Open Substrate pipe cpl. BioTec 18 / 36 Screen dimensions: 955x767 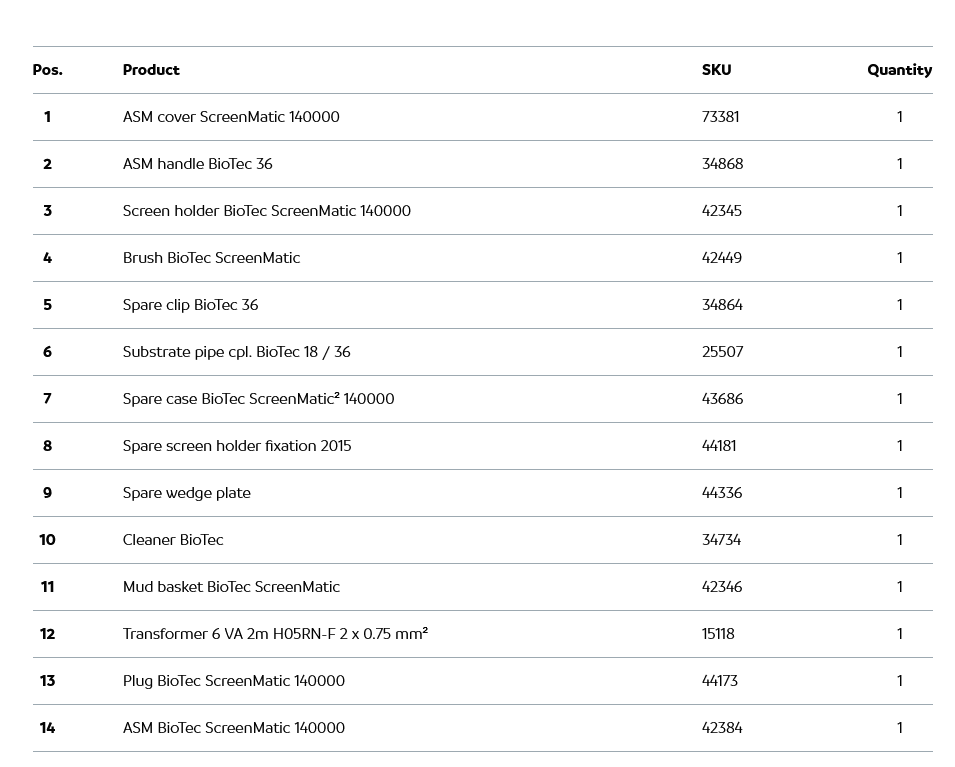tap(236, 352)
